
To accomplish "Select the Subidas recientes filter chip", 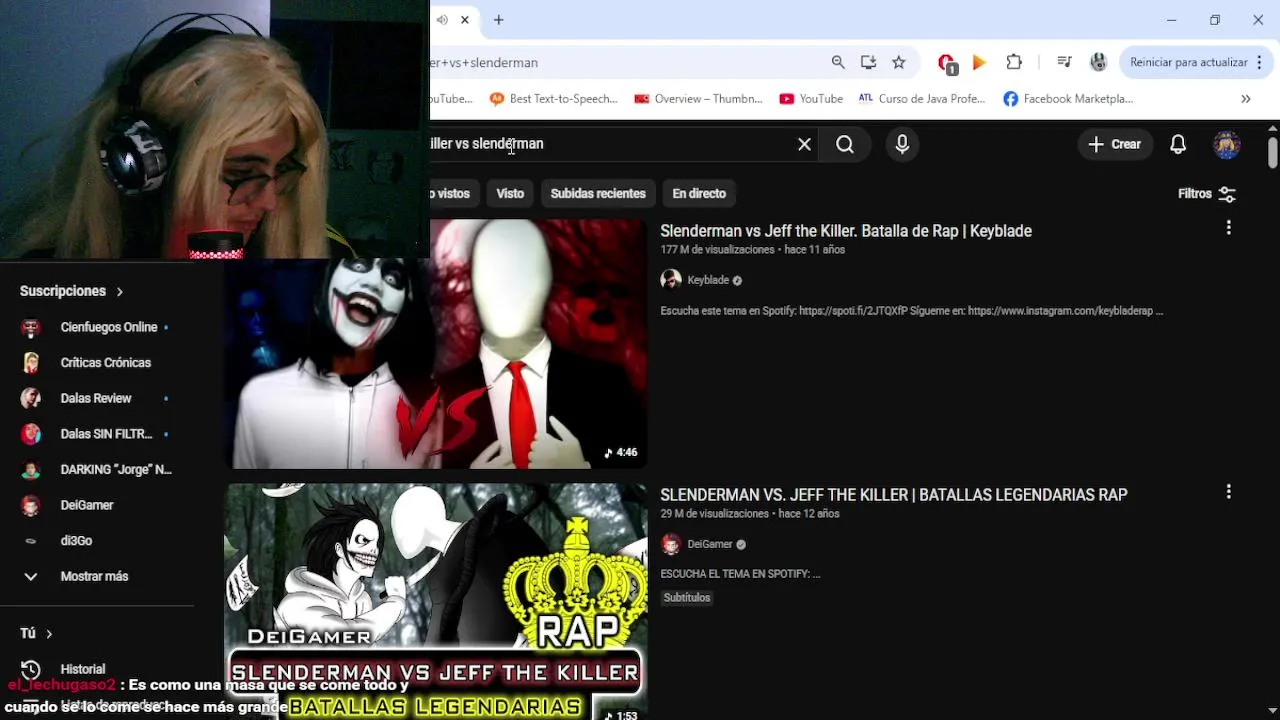I will point(598,193).
